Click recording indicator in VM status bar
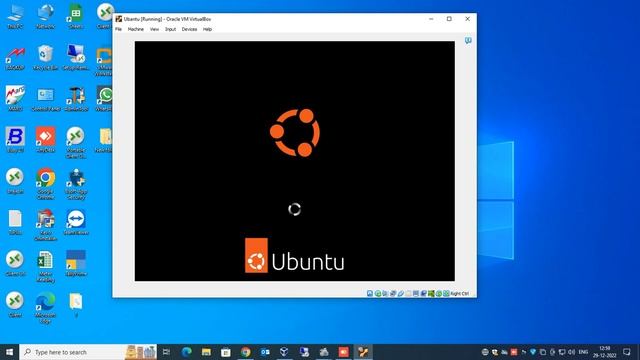Image resolution: width=640 pixels, height=360 pixels. 423,293
